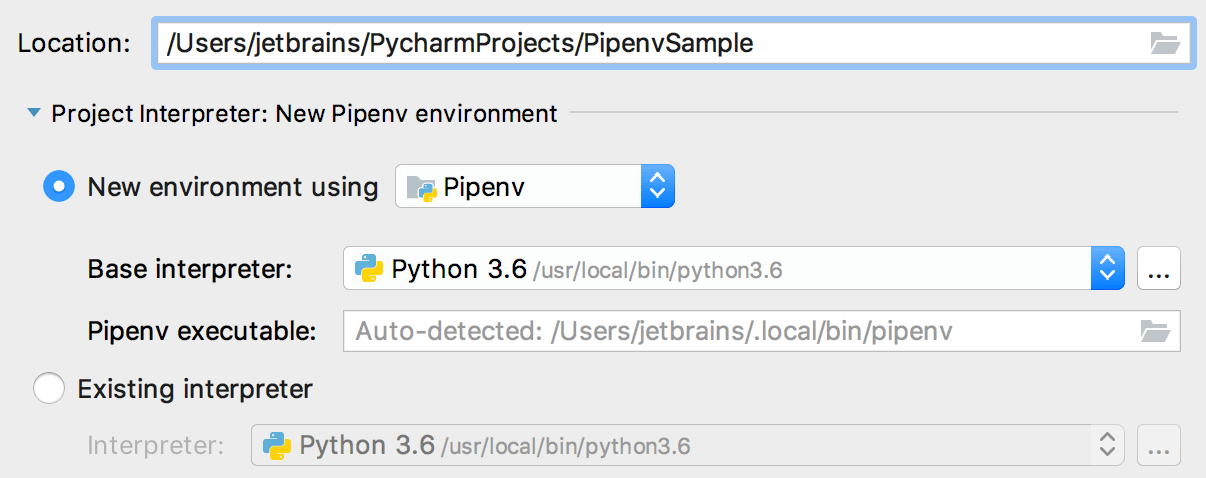Screen dimensions: 1206x478
Task: Click the Python 3.6 text in Interpreter combo box
Action: click(x=367, y=445)
